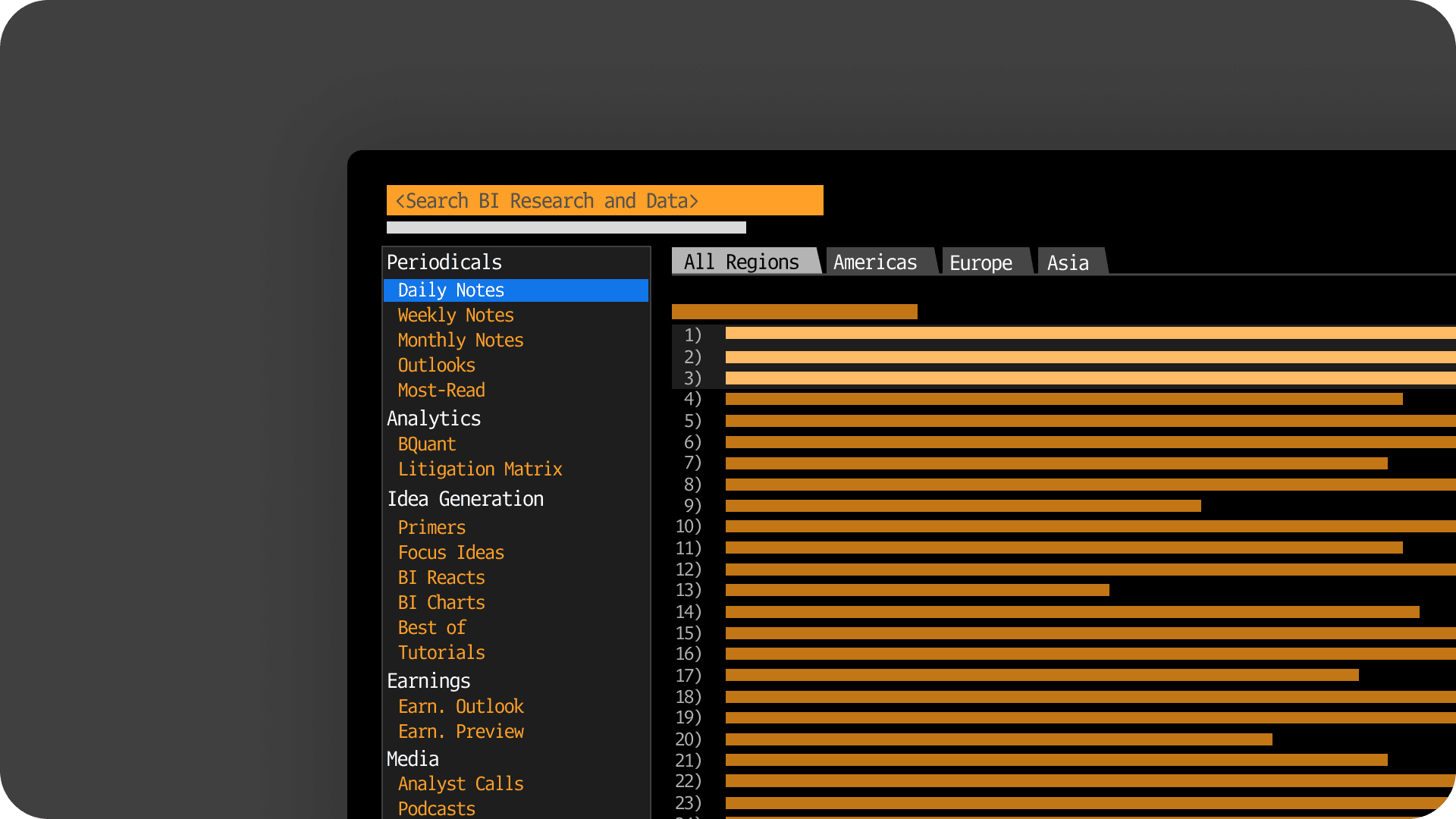Select Weekly Notes under Periodicals

pyautogui.click(x=455, y=315)
